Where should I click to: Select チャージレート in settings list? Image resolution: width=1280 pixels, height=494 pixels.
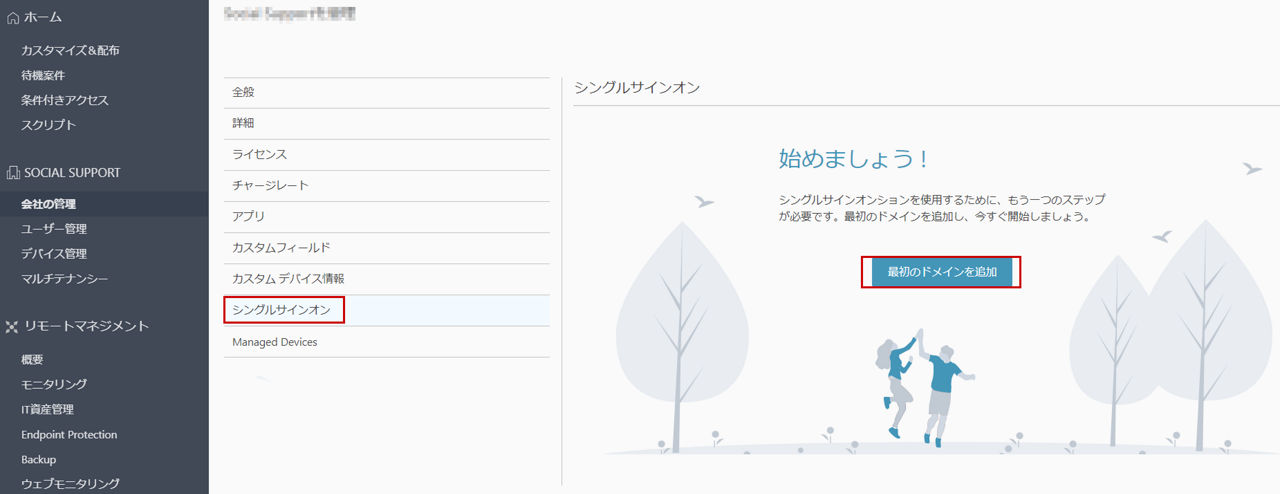coord(386,186)
